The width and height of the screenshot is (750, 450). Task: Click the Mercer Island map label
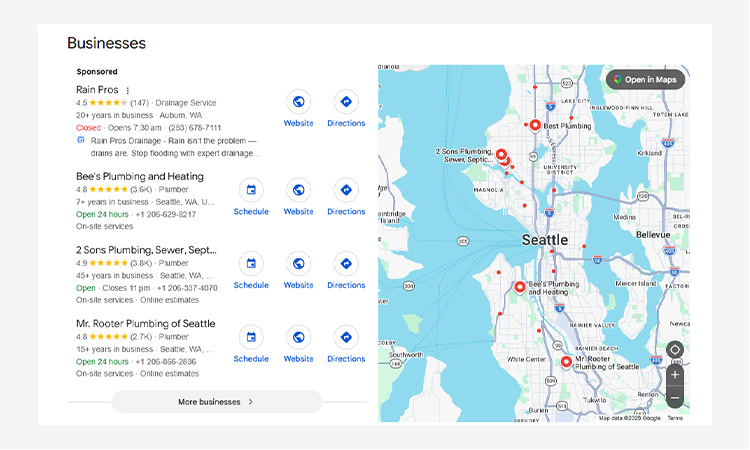[x=636, y=284]
